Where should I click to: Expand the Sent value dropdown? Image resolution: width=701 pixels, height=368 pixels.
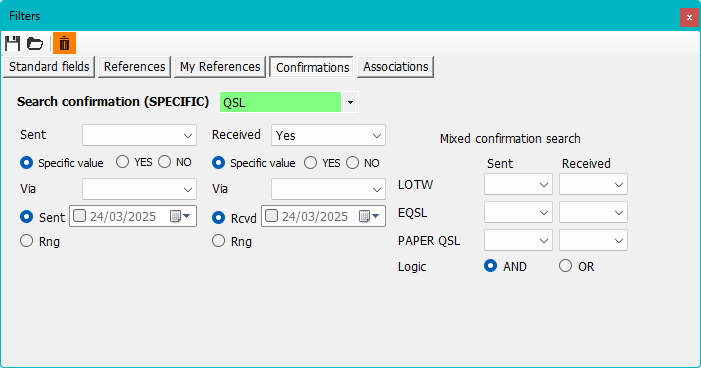point(139,135)
